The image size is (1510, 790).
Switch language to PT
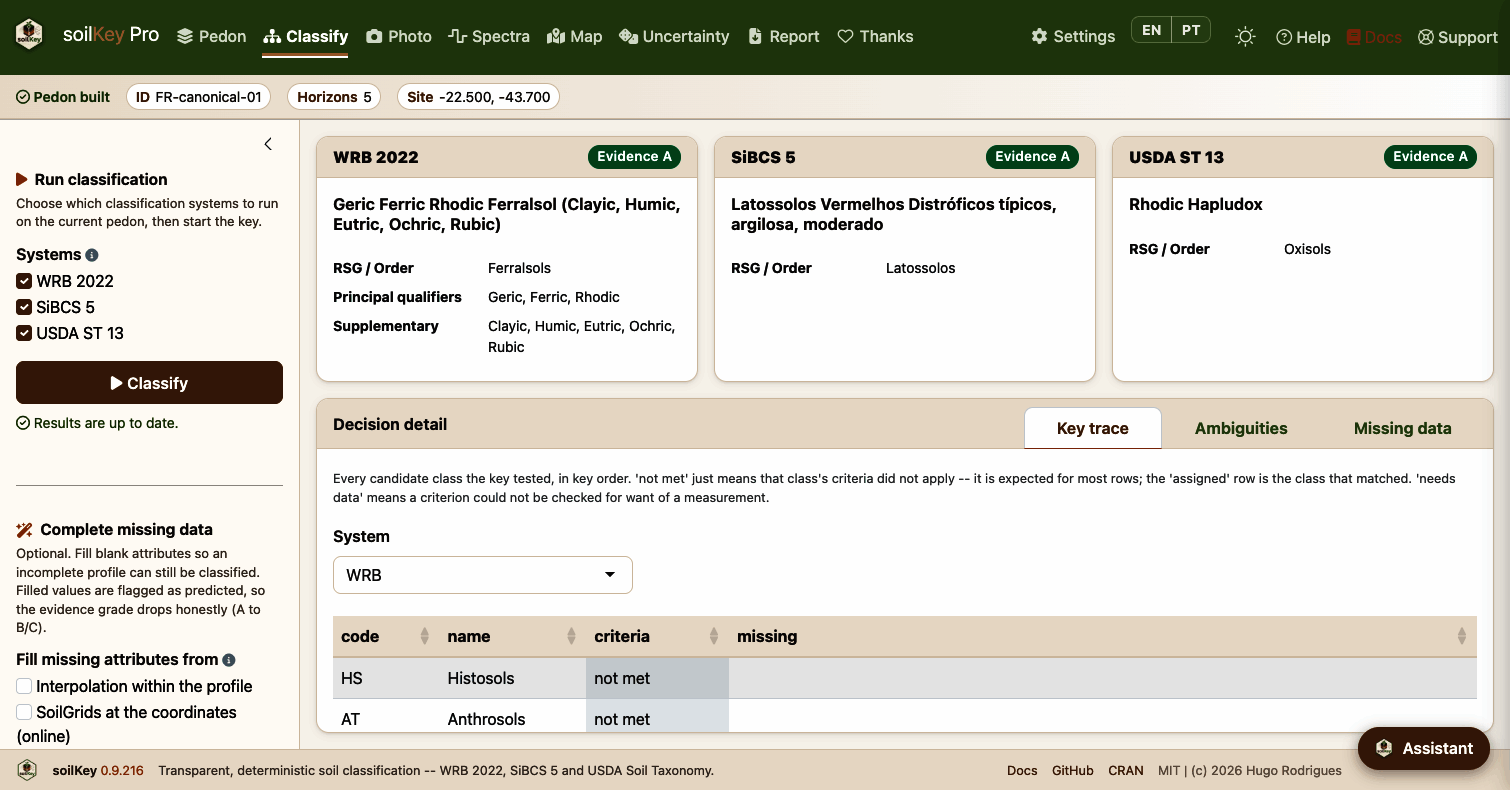pyautogui.click(x=1191, y=30)
